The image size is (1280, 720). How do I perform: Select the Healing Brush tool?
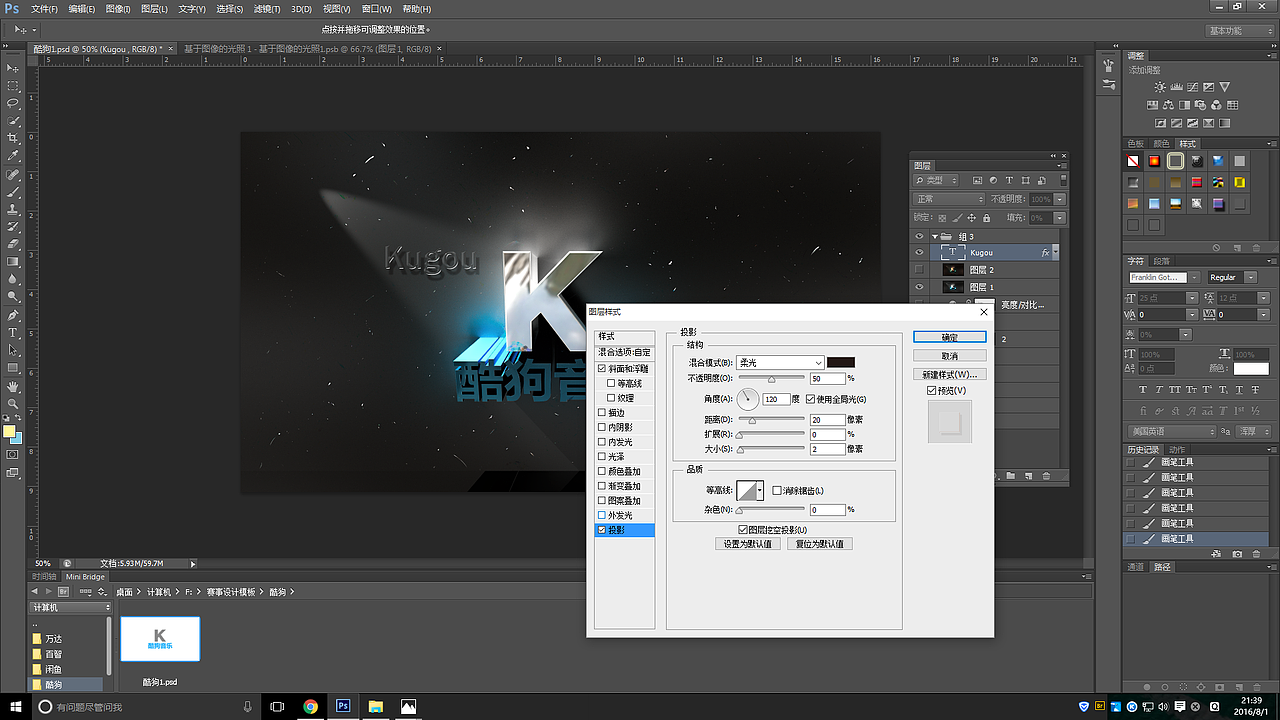13,174
